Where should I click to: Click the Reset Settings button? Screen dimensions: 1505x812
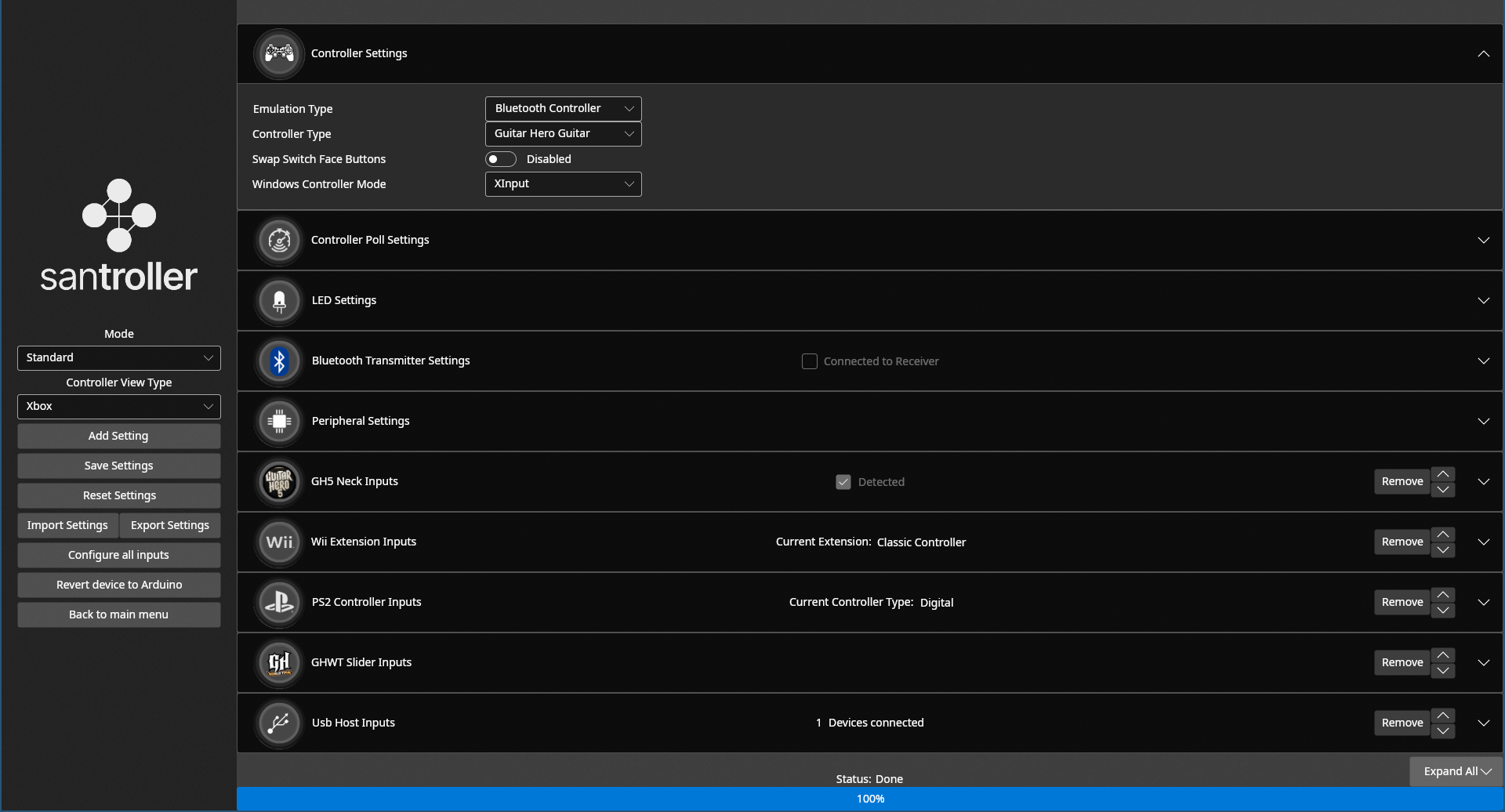pos(119,495)
